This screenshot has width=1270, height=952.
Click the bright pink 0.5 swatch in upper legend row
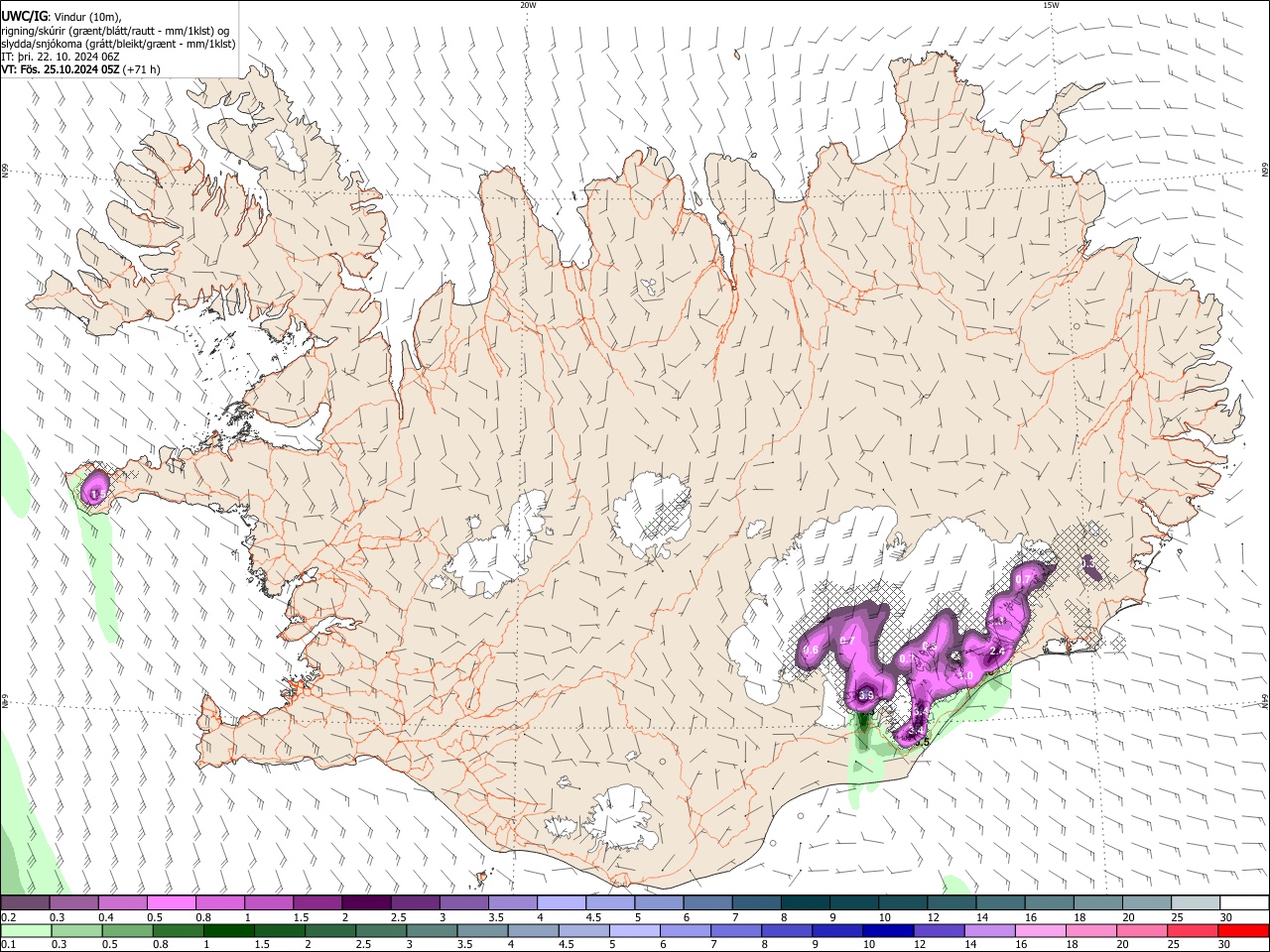(171, 903)
